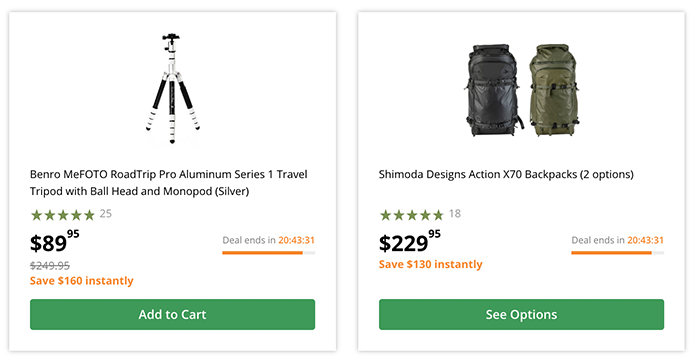700x360 pixels.
Task: Click the backpack's five-star rating
Action: [x=412, y=215]
